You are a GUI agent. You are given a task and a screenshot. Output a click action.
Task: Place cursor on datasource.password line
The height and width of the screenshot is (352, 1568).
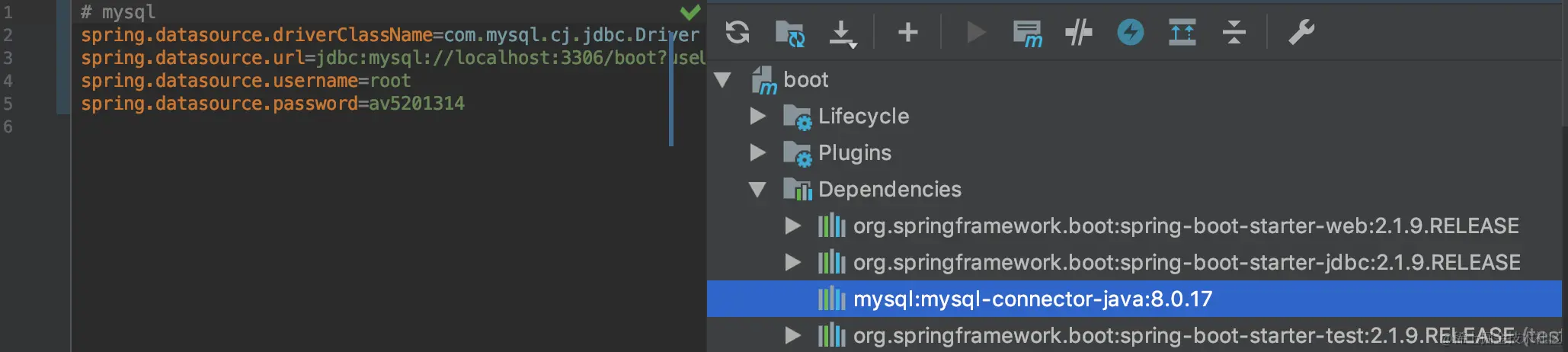272,104
